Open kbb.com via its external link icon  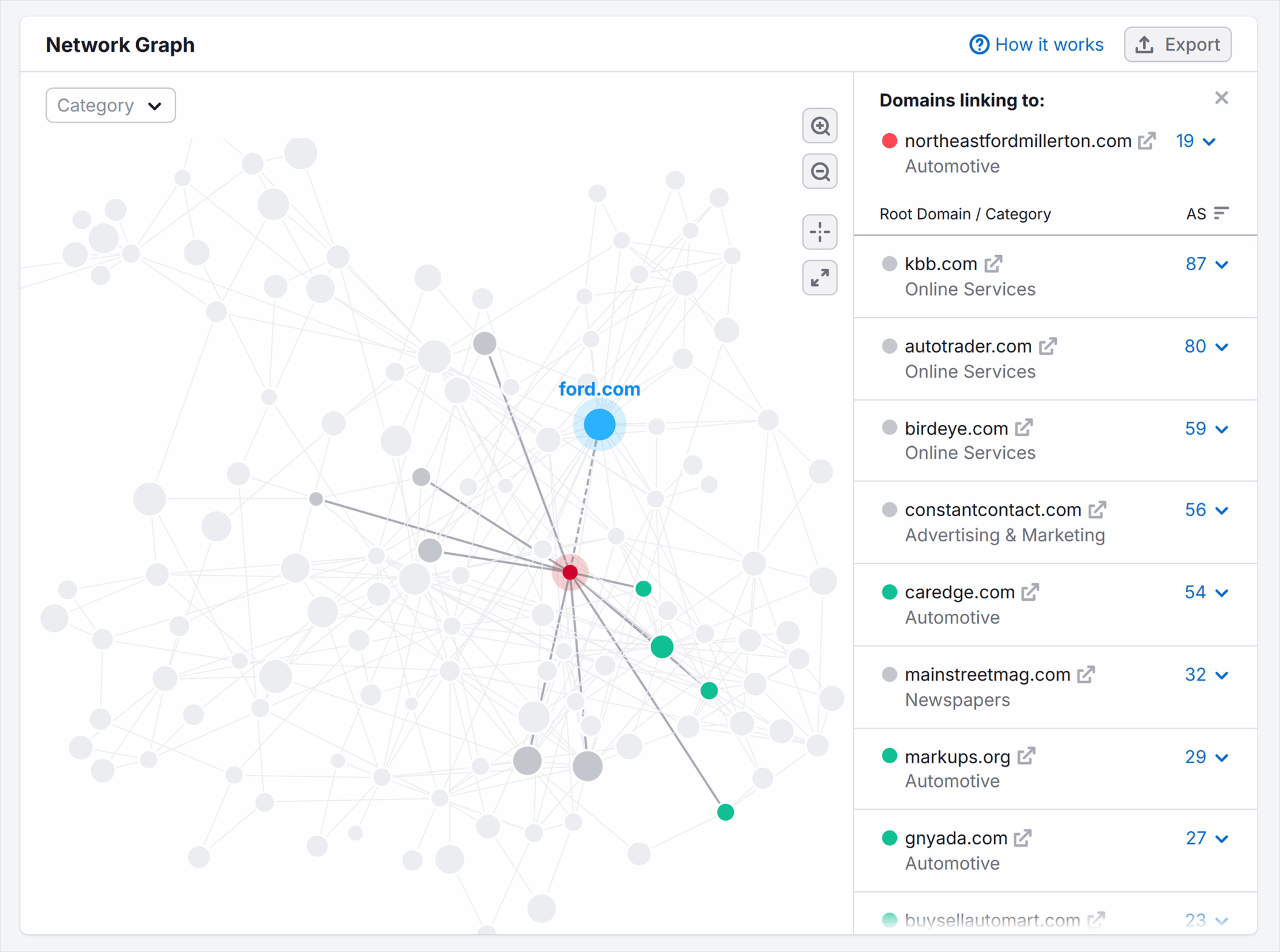[994, 263]
